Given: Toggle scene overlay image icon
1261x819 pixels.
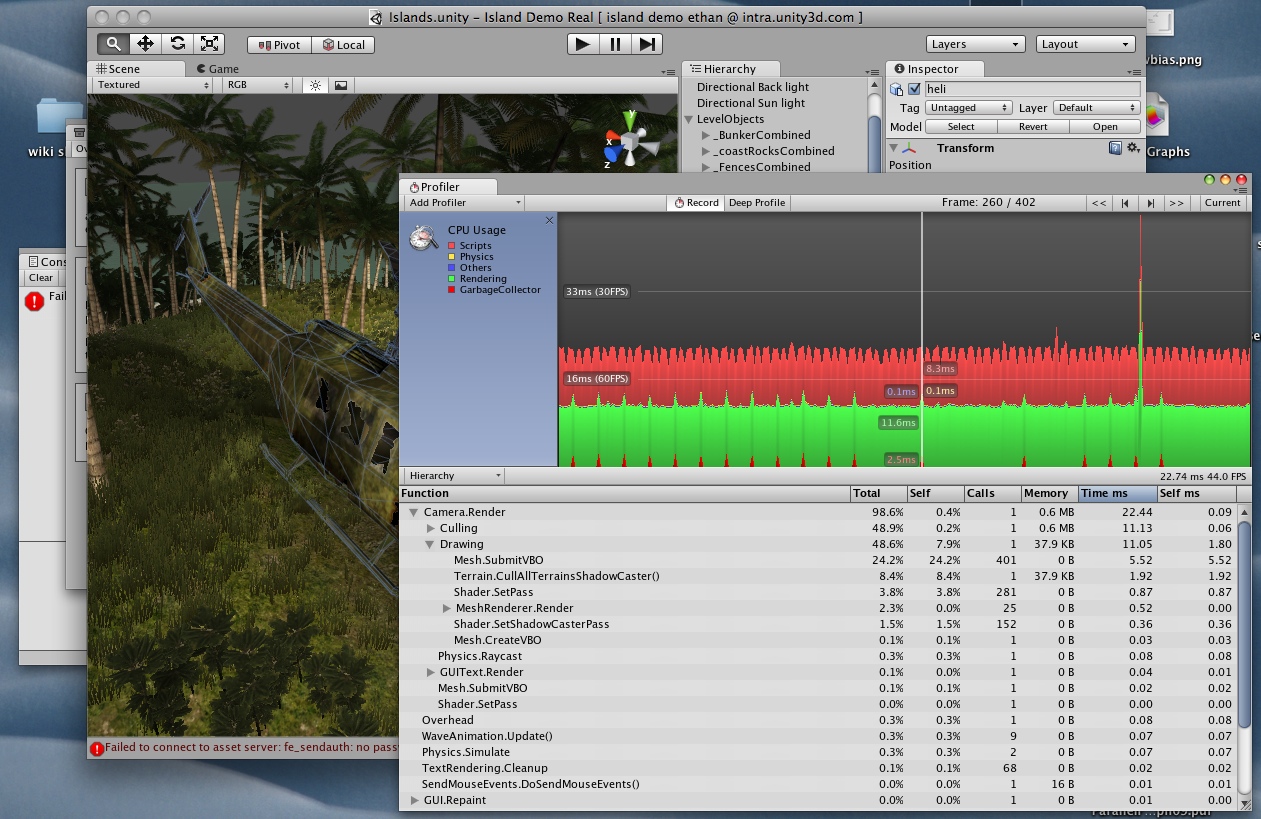Looking at the screenshot, I should [341, 85].
